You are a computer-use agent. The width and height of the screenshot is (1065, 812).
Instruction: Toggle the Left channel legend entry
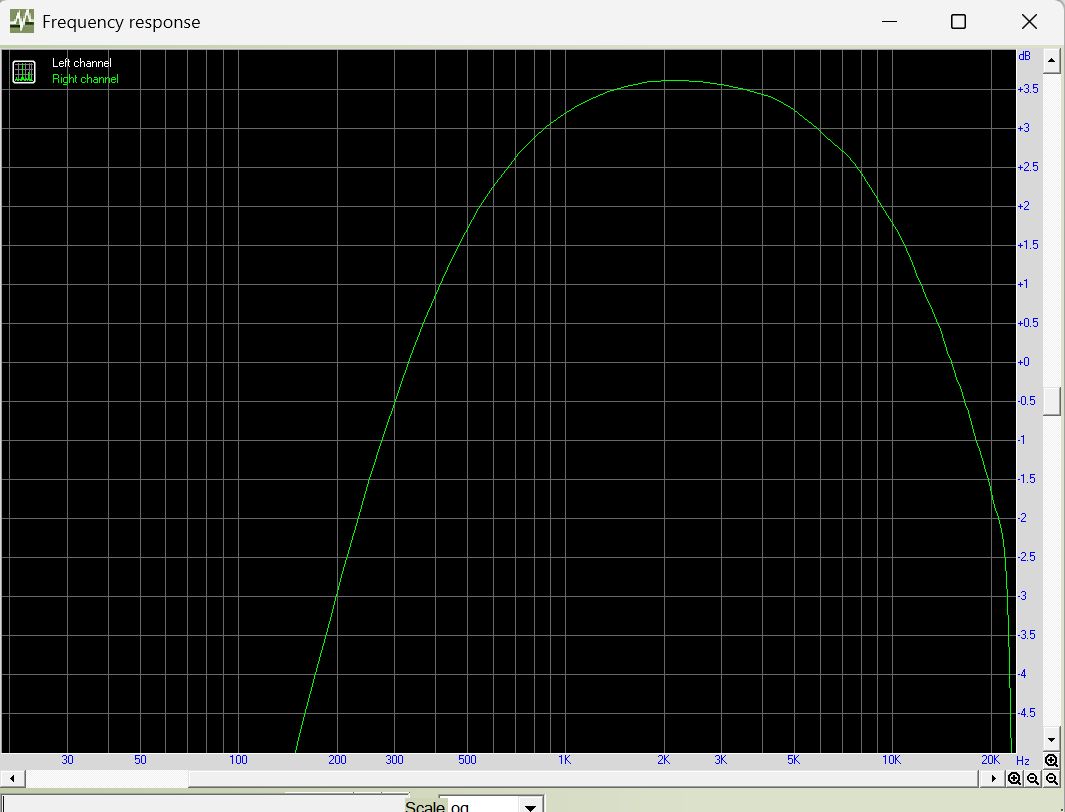click(81, 64)
